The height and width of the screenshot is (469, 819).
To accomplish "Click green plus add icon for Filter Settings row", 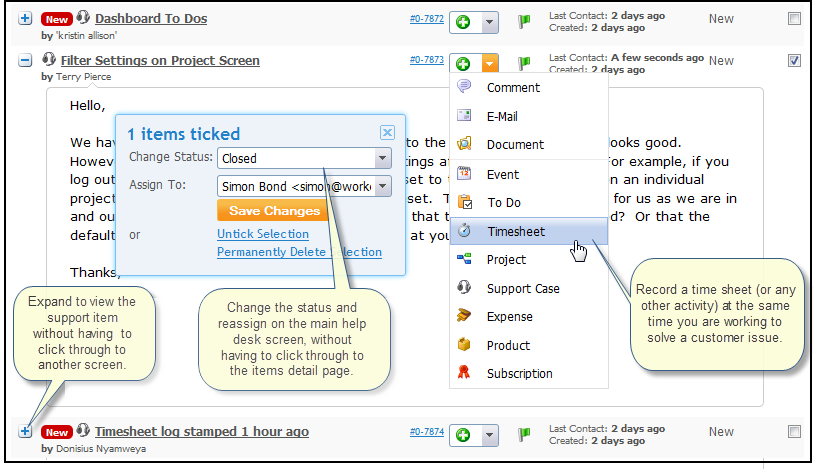I will coord(464,63).
